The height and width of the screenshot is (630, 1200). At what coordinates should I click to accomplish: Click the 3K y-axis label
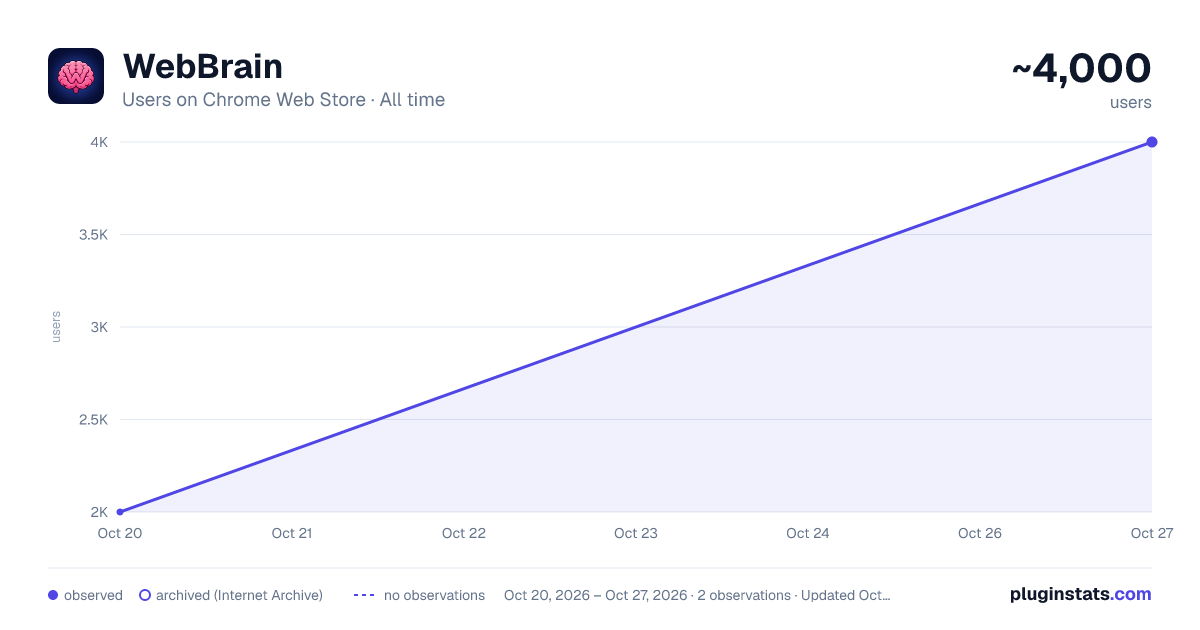pyautogui.click(x=99, y=327)
